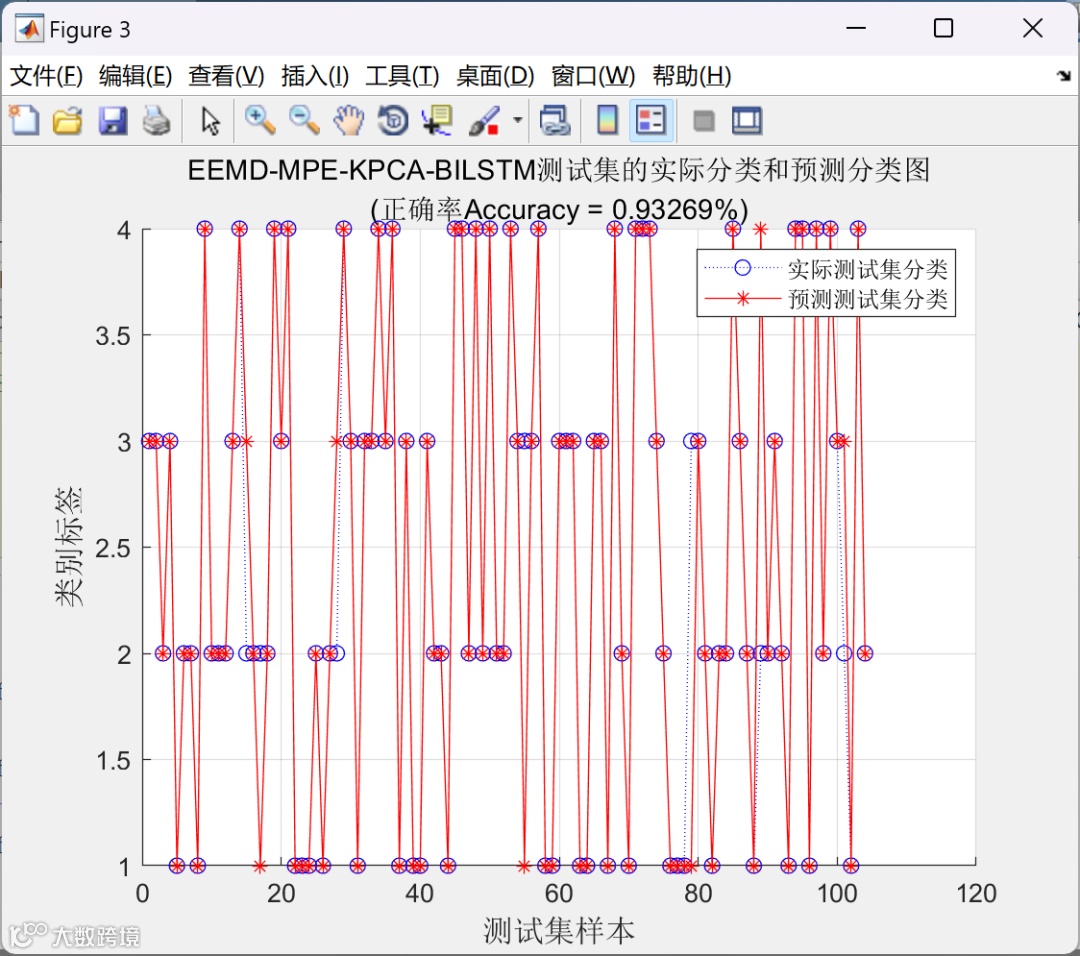Select the Edit Plot arrow tool
The width and height of the screenshot is (1080, 956).
[x=210, y=121]
